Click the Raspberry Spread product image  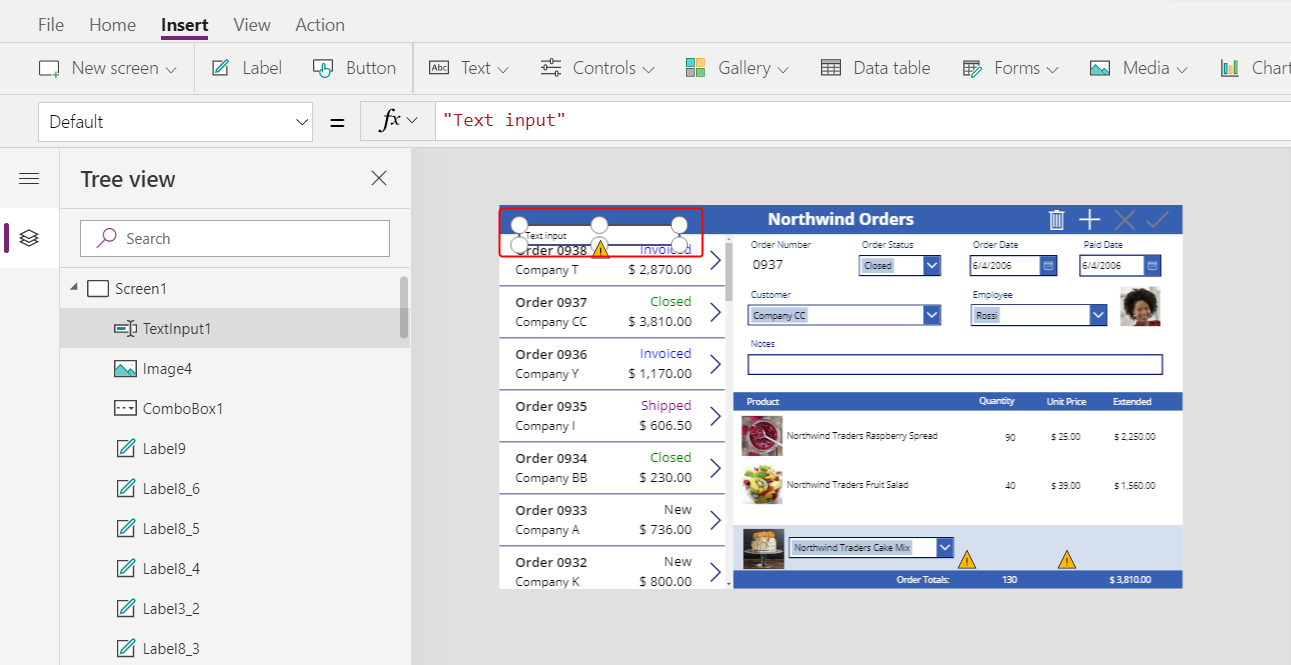pyautogui.click(x=762, y=436)
